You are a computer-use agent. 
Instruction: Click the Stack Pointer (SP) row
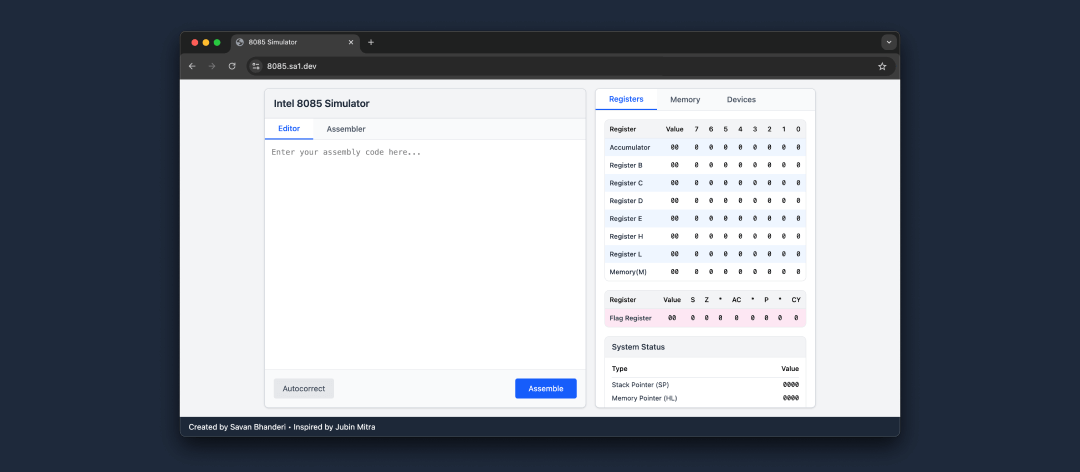[704, 384]
